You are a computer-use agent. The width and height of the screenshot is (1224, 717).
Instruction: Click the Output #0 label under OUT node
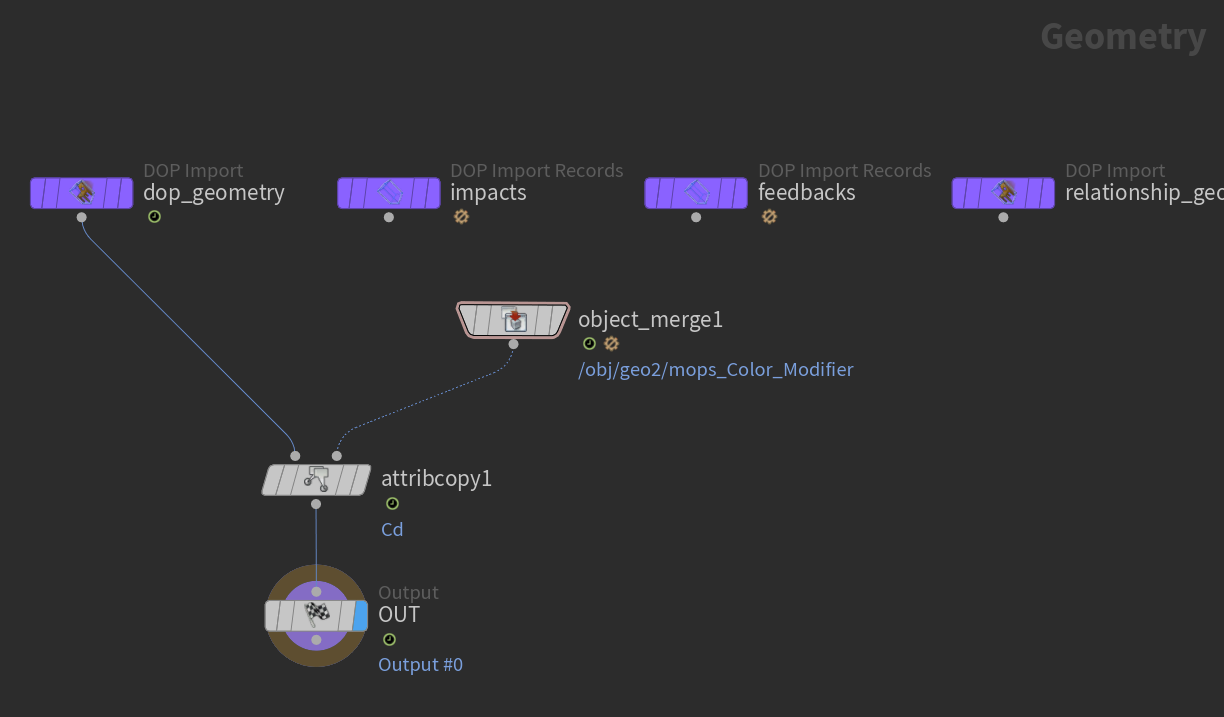(420, 663)
